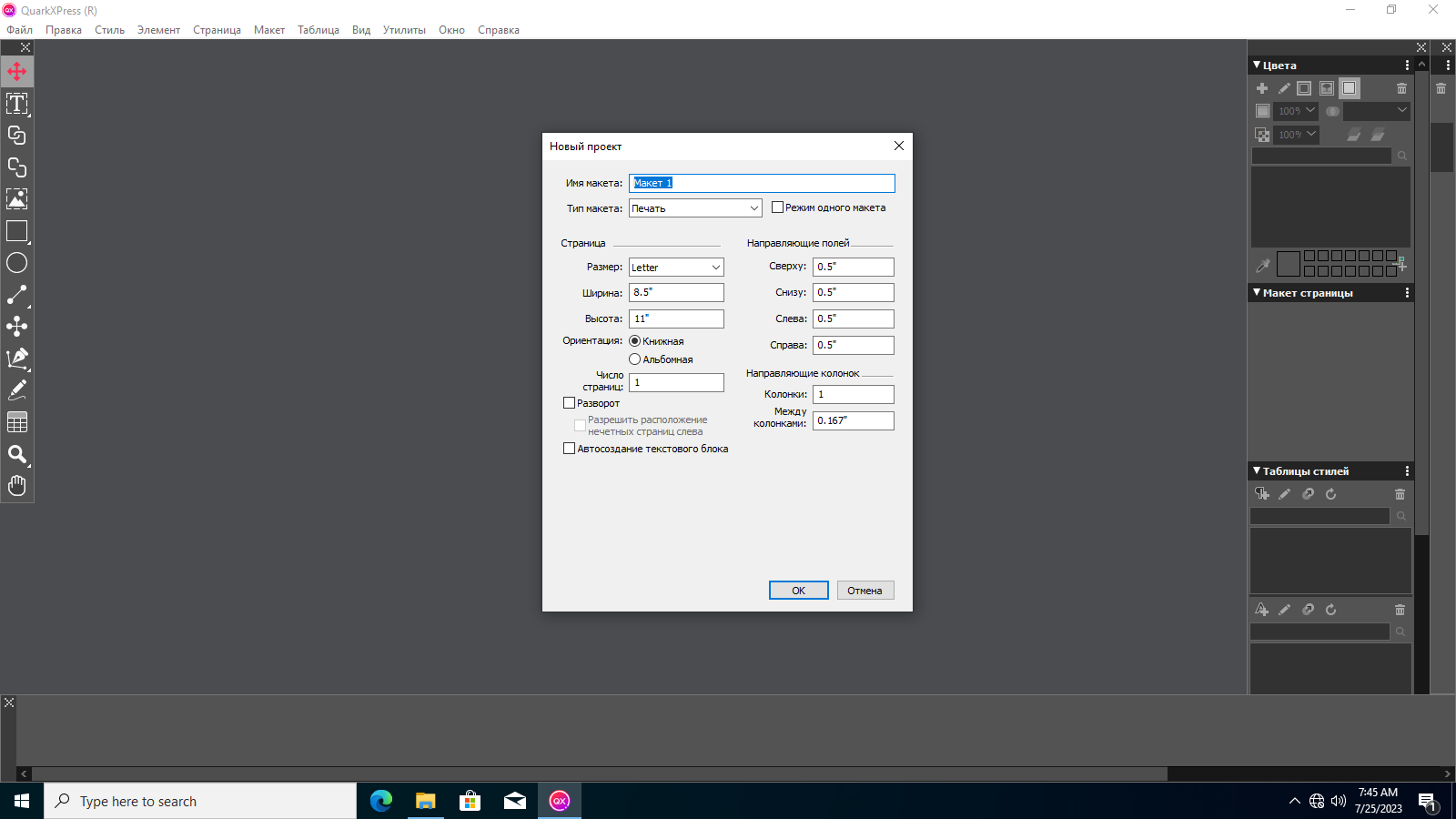The width and height of the screenshot is (1456, 819).
Task: Open the Размер page size dropdown
Action: 676,268
